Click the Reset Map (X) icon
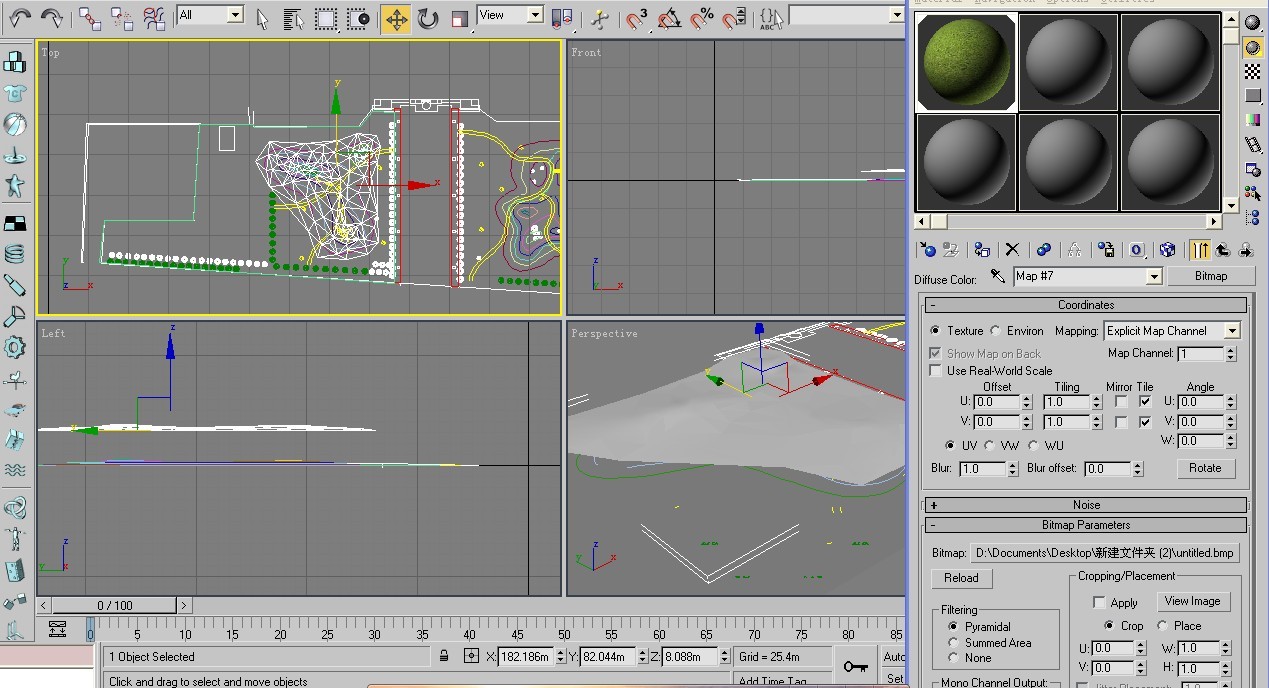Image resolution: width=1269 pixels, height=688 pixels. point(1012,250)
